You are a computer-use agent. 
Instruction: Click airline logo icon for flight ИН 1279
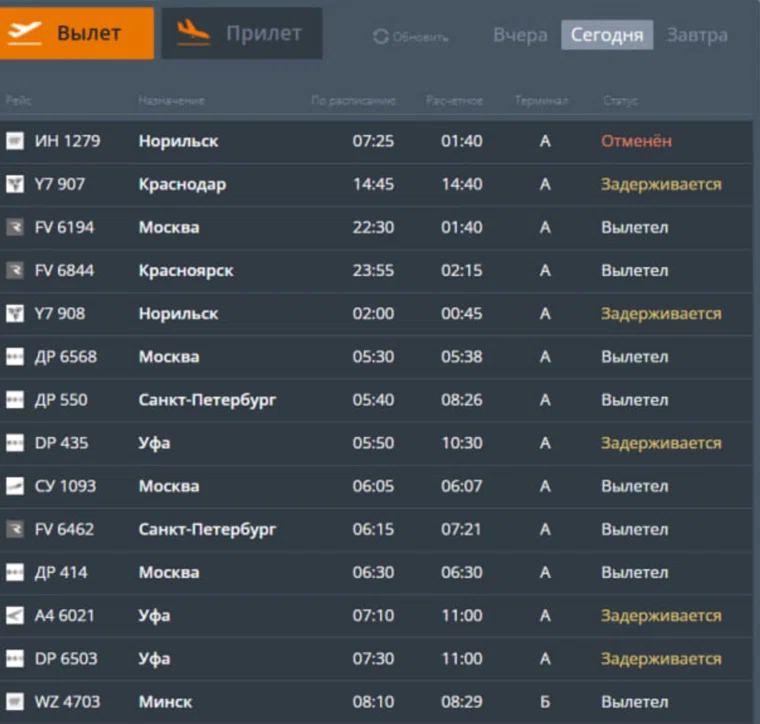(15, 141)
